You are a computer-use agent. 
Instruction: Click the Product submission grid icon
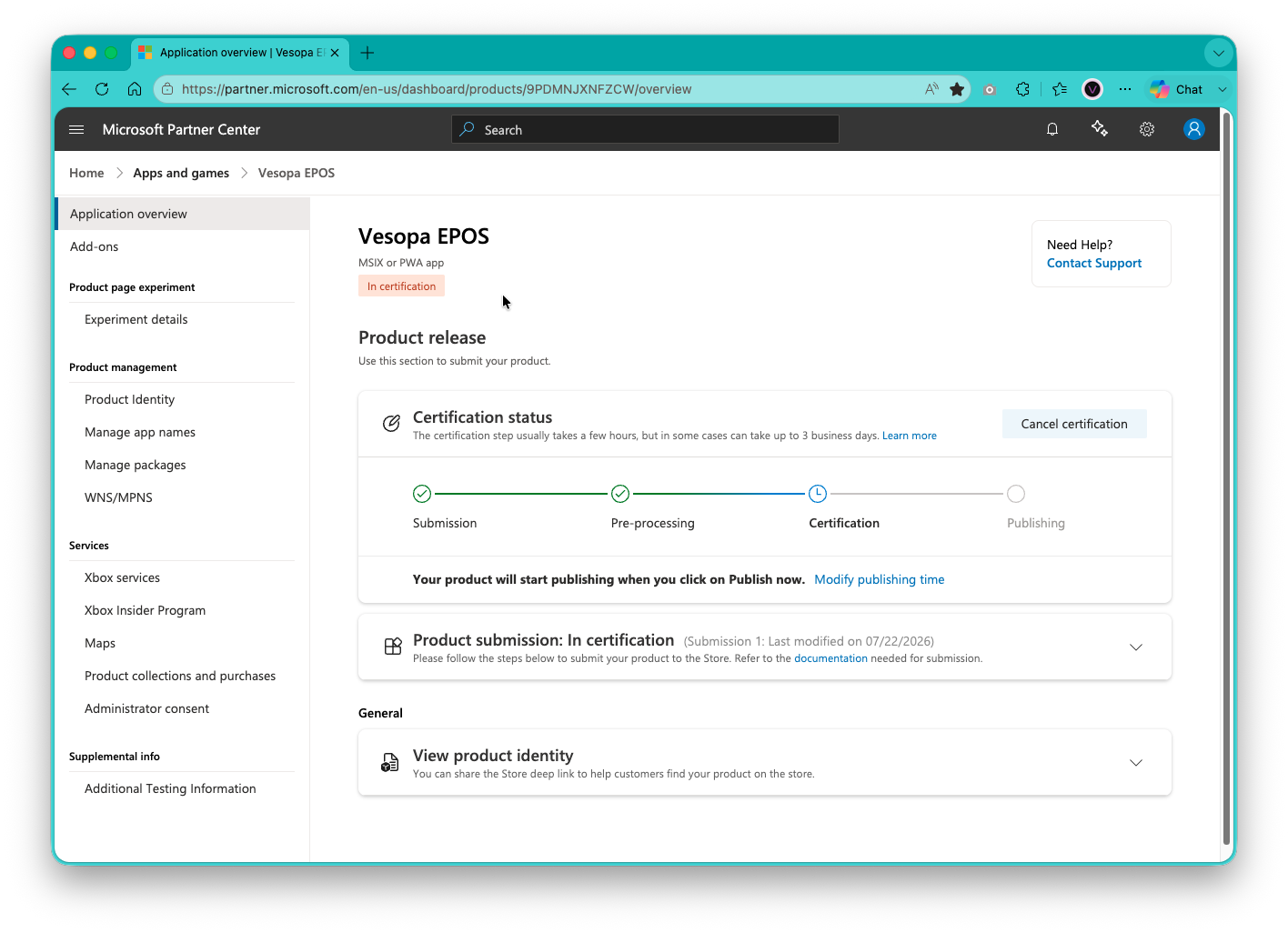(x=393, y=647)
